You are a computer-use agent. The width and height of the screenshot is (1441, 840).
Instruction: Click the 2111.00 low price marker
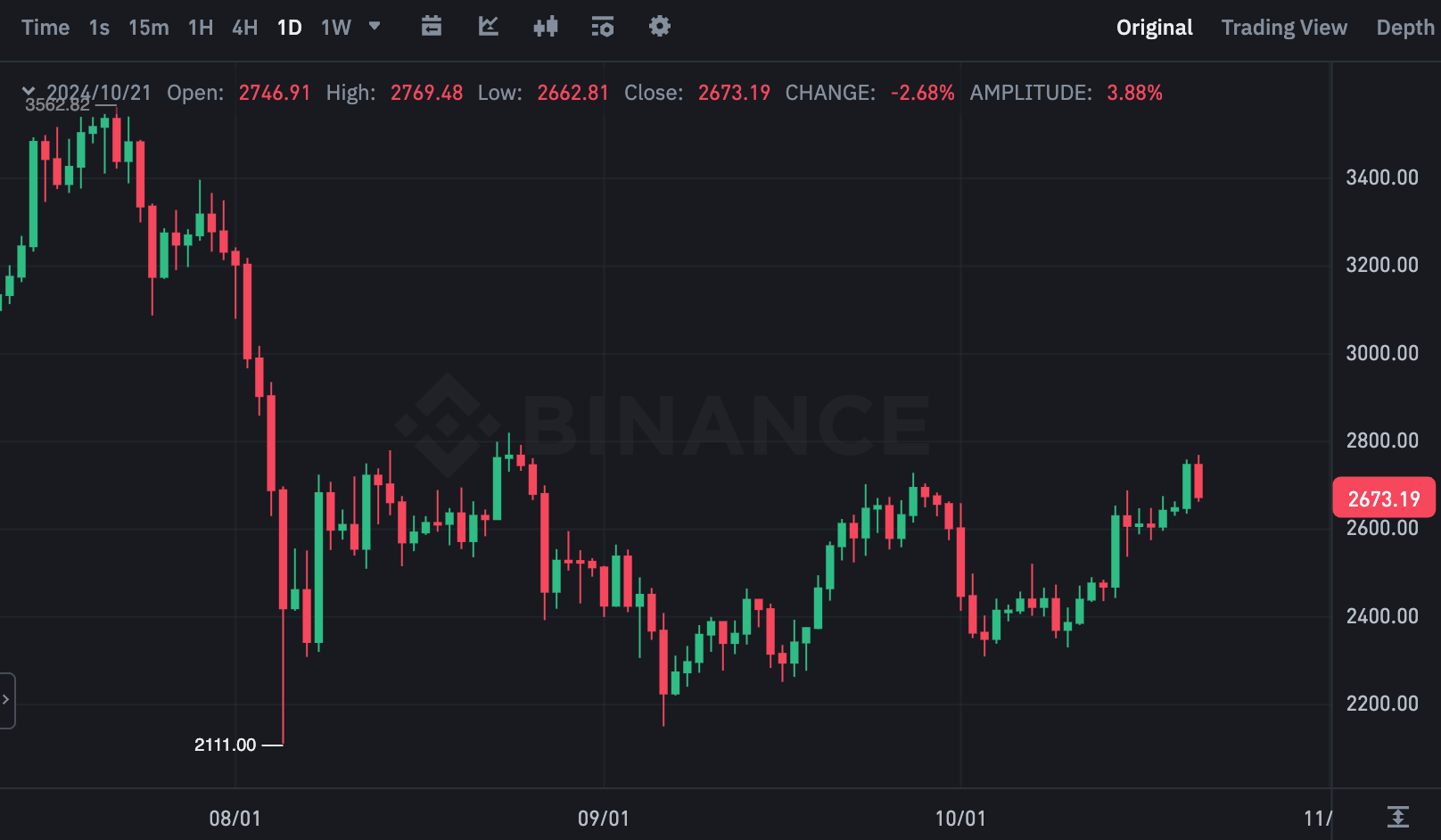[x=226, y=745]
